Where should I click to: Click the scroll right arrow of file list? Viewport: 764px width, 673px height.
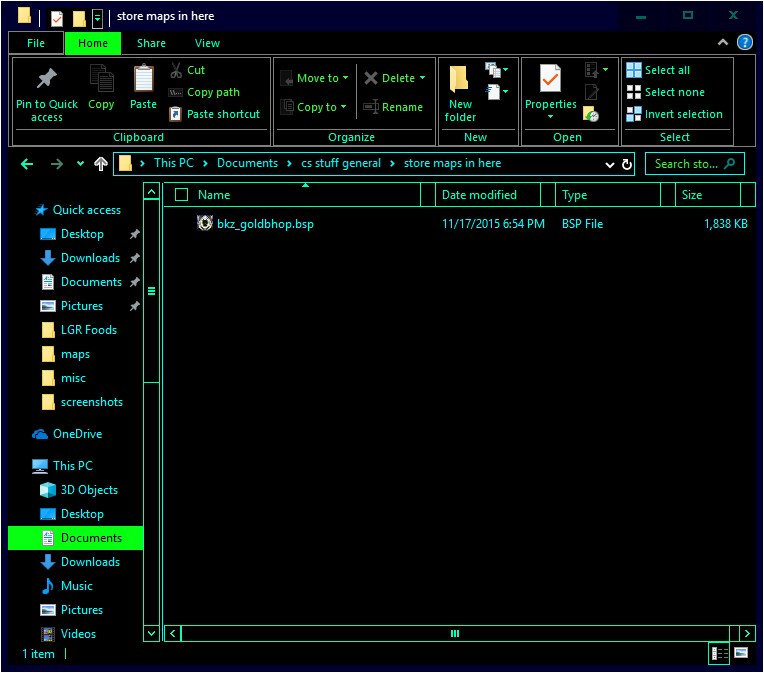747,634
